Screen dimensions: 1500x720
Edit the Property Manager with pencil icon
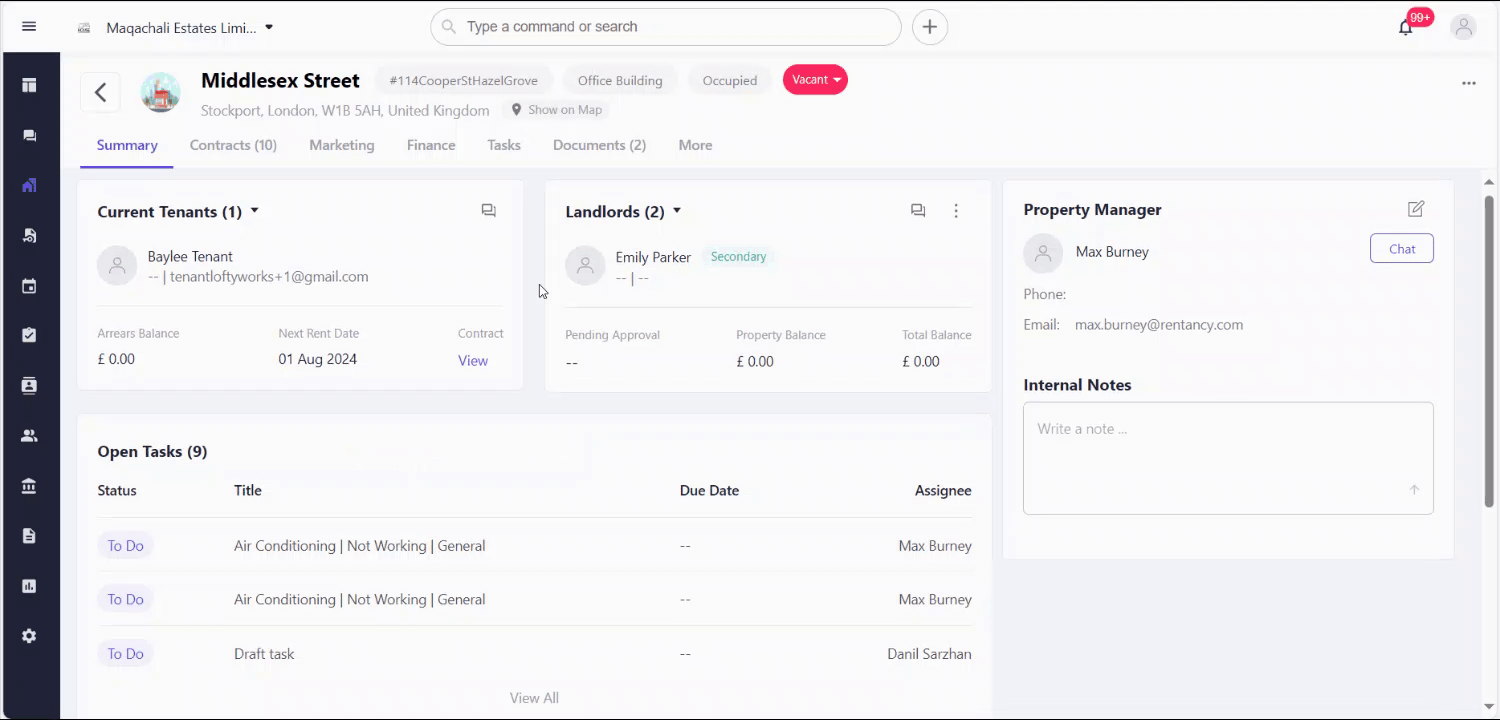coord(1416,209)
